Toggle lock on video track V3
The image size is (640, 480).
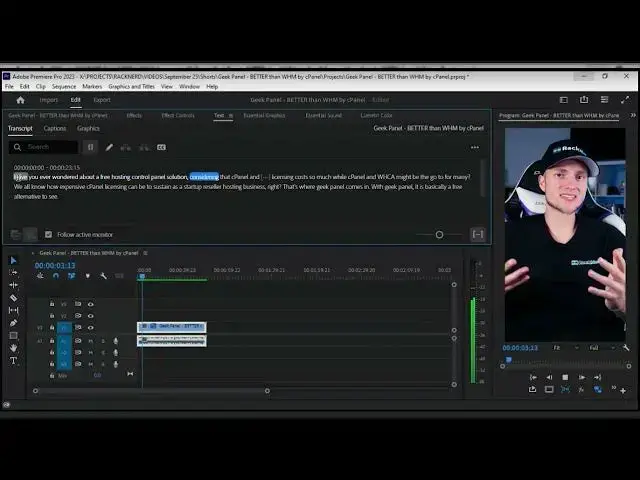point(52,304)
